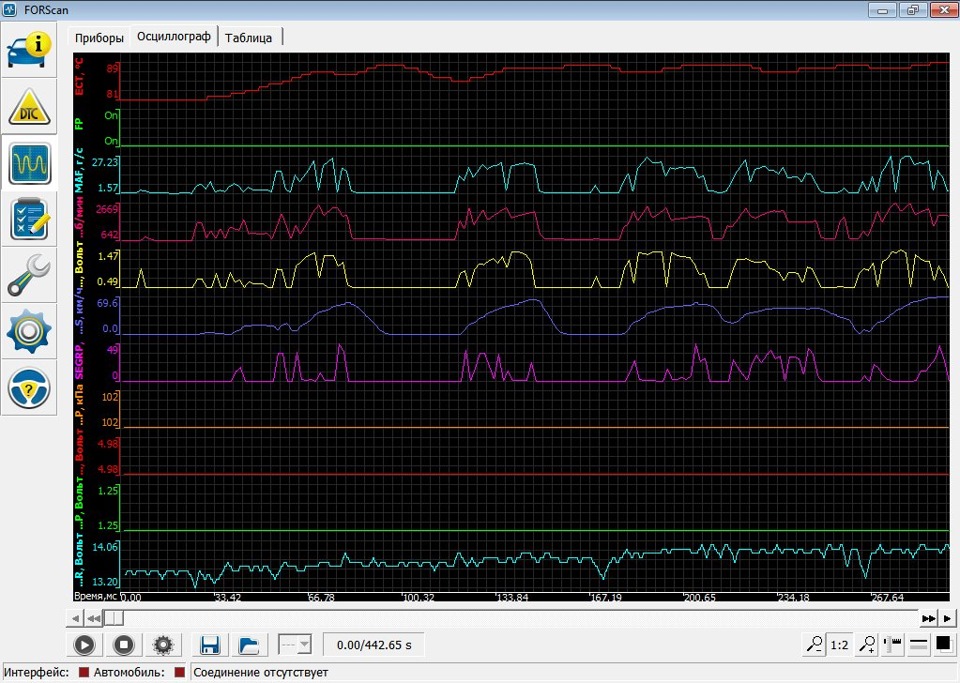Toggle the line thickness icon

click(x=918, y=644)
